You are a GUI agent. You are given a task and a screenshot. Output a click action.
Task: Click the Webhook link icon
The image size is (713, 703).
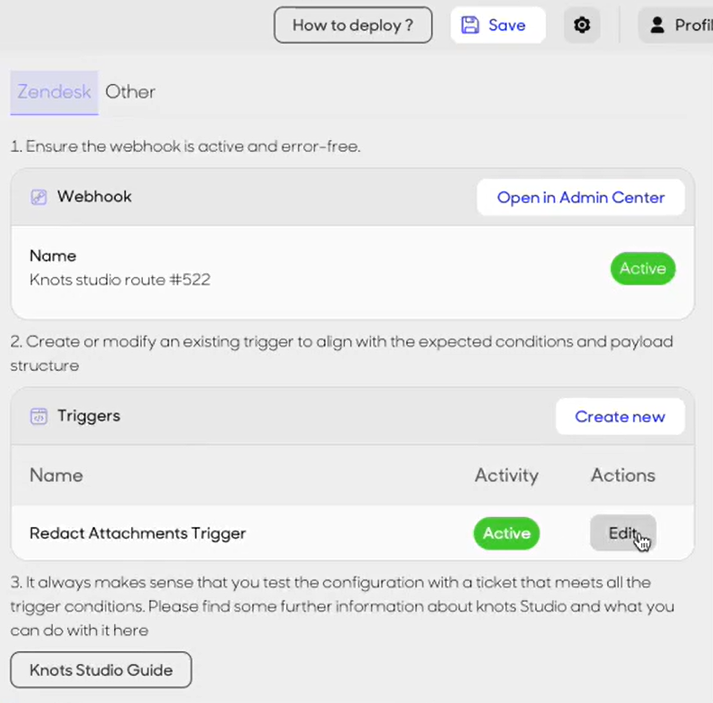tap(39, 197)
